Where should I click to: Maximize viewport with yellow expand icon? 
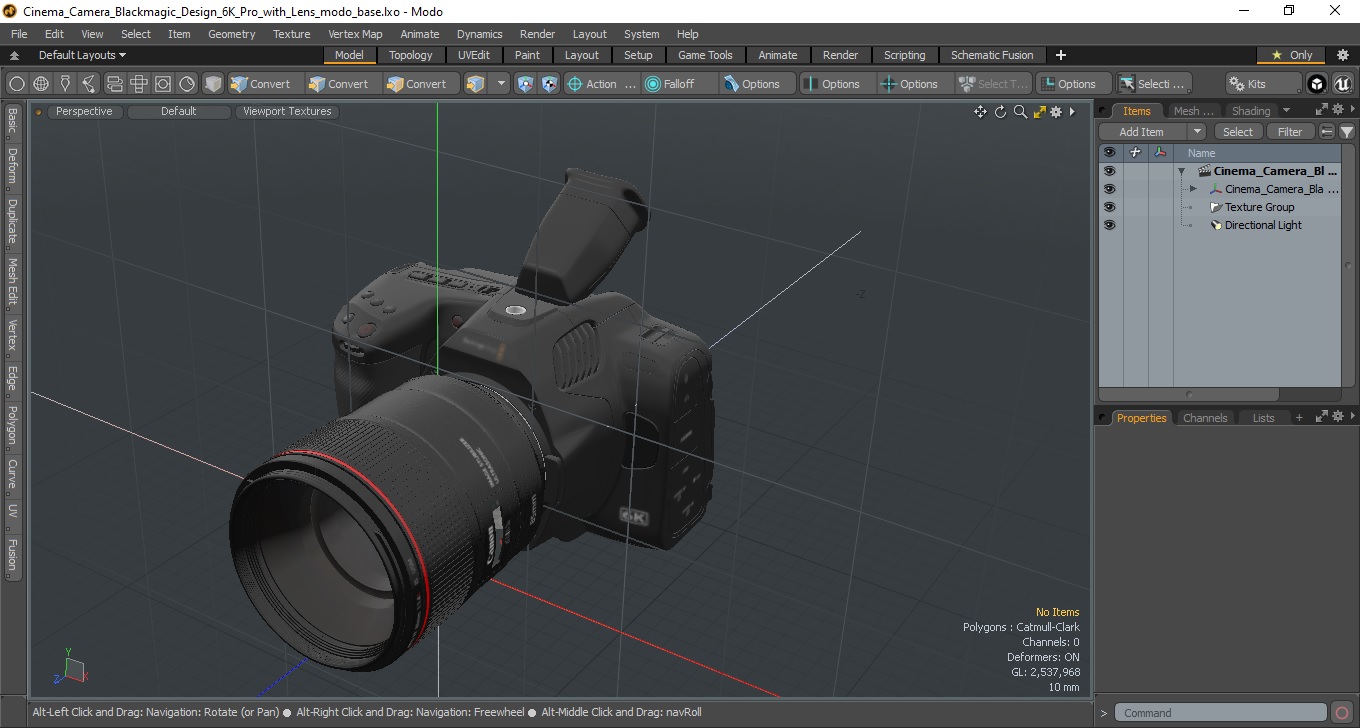(x=1039, y=112)
